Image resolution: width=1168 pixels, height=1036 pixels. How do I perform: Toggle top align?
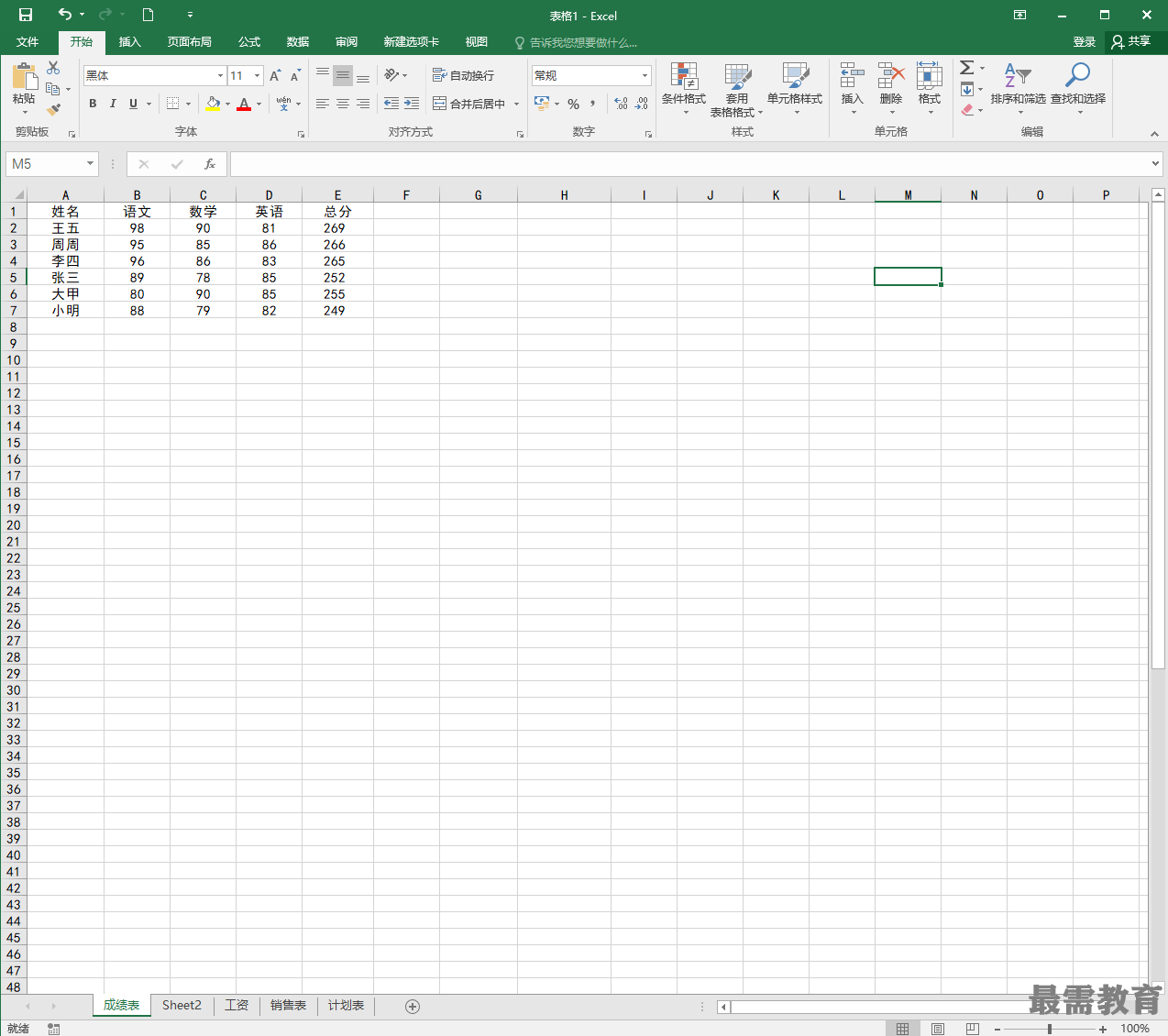(323, 75)
